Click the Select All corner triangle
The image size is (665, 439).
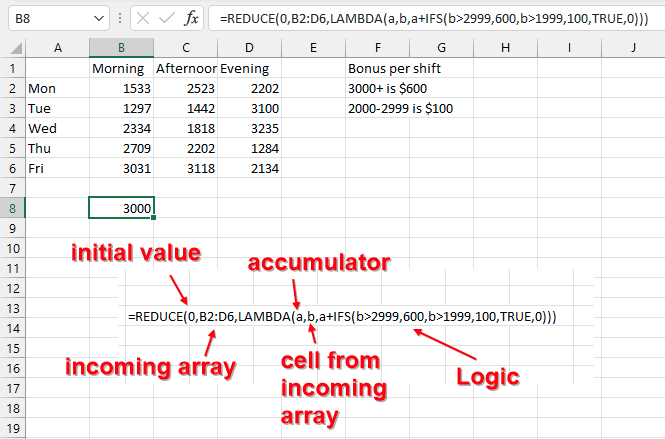(x=12, y=47)
